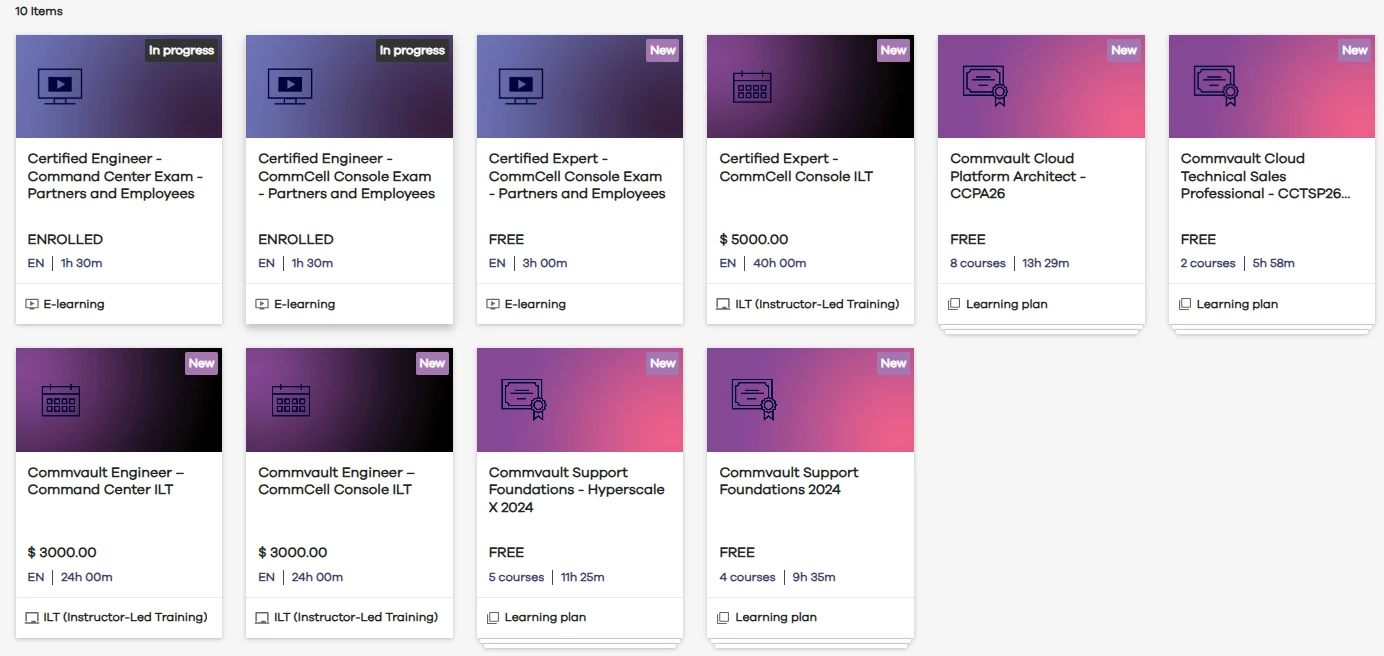Screen dimensions: 1384x656
Task: Click certificate icon on CCTSP26 card
Action: (1216, 86)
